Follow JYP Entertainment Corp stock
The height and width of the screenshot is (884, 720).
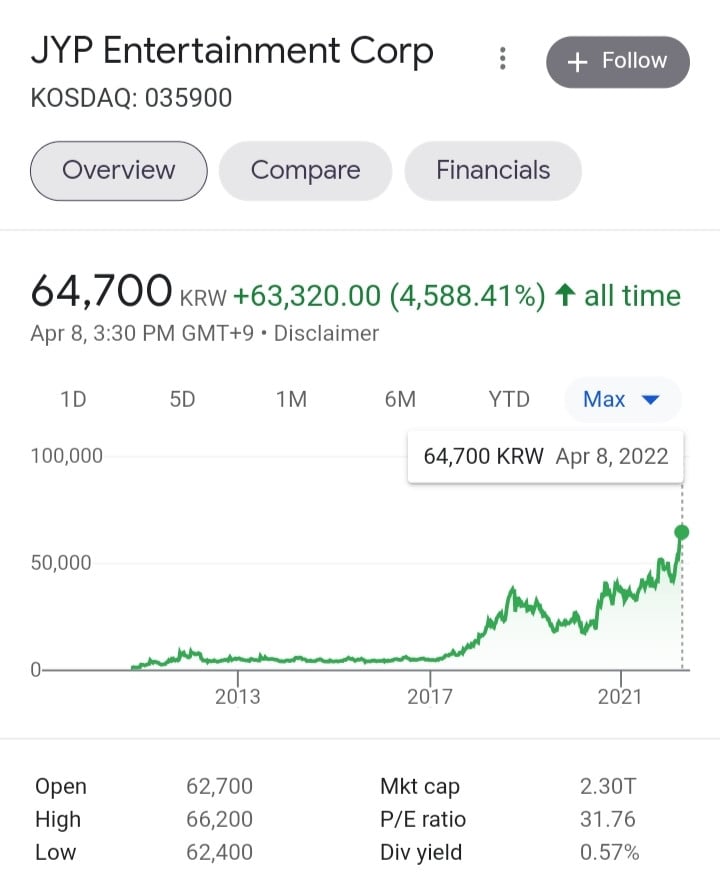point(618,62)
